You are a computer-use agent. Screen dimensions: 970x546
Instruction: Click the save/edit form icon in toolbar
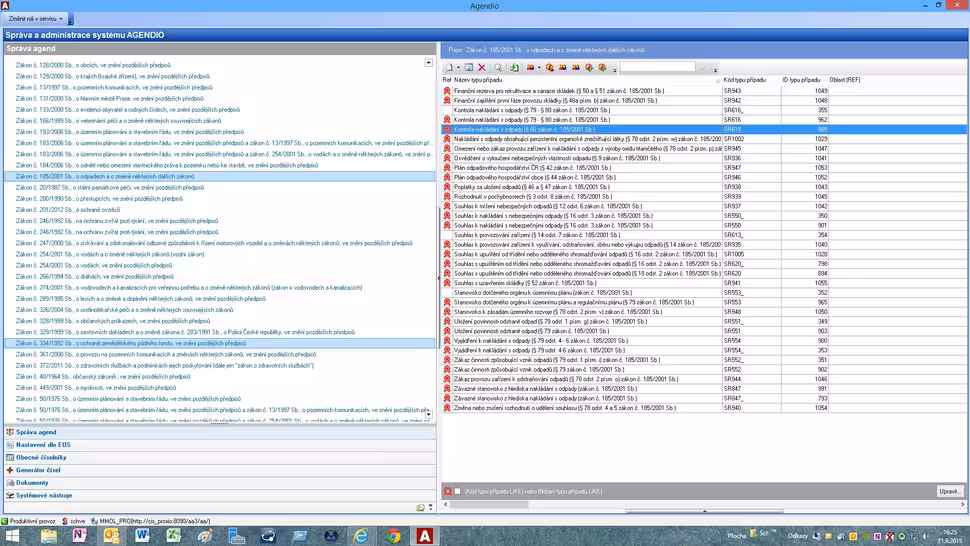click(468, 68)
